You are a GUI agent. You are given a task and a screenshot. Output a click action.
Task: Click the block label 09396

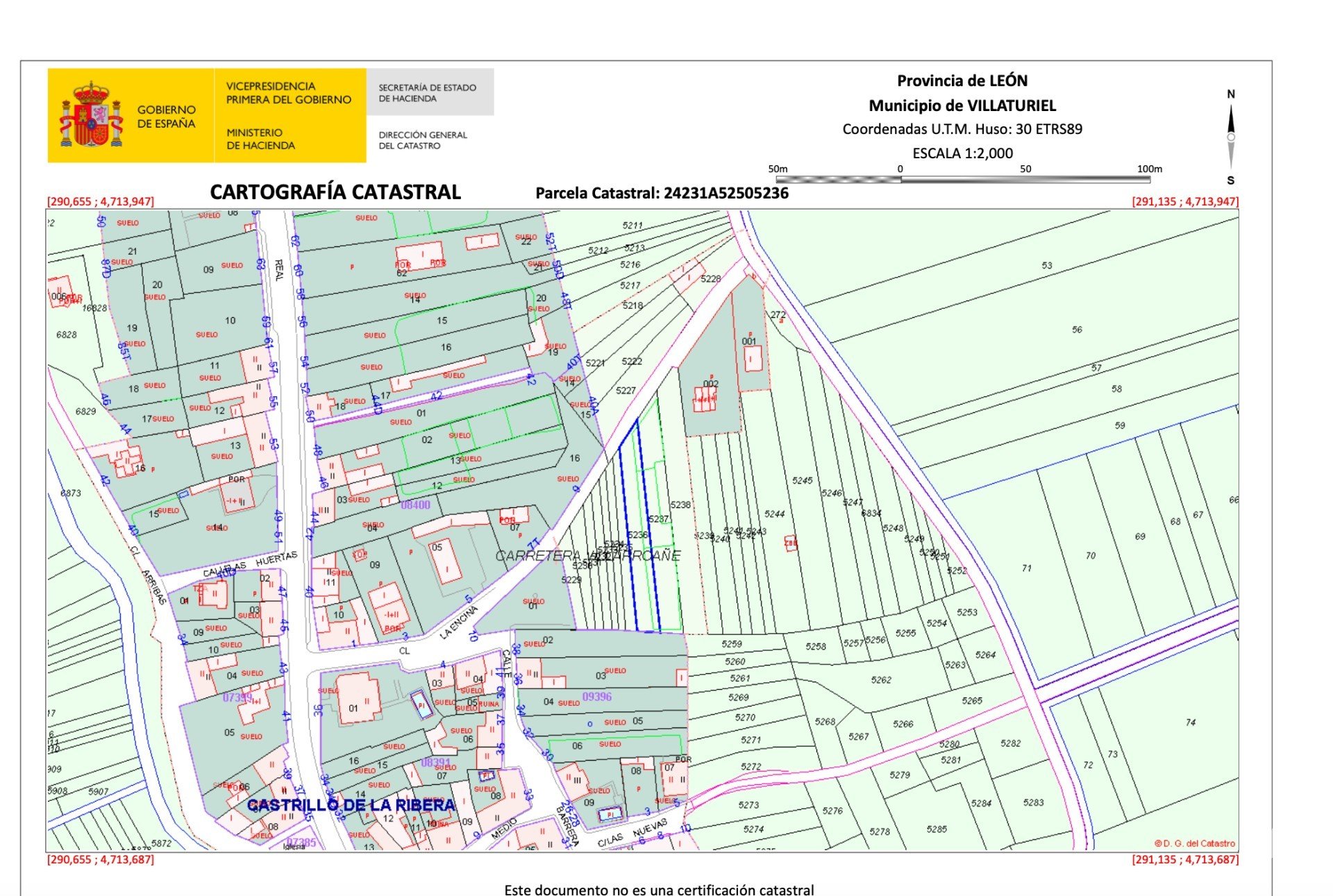596,696
